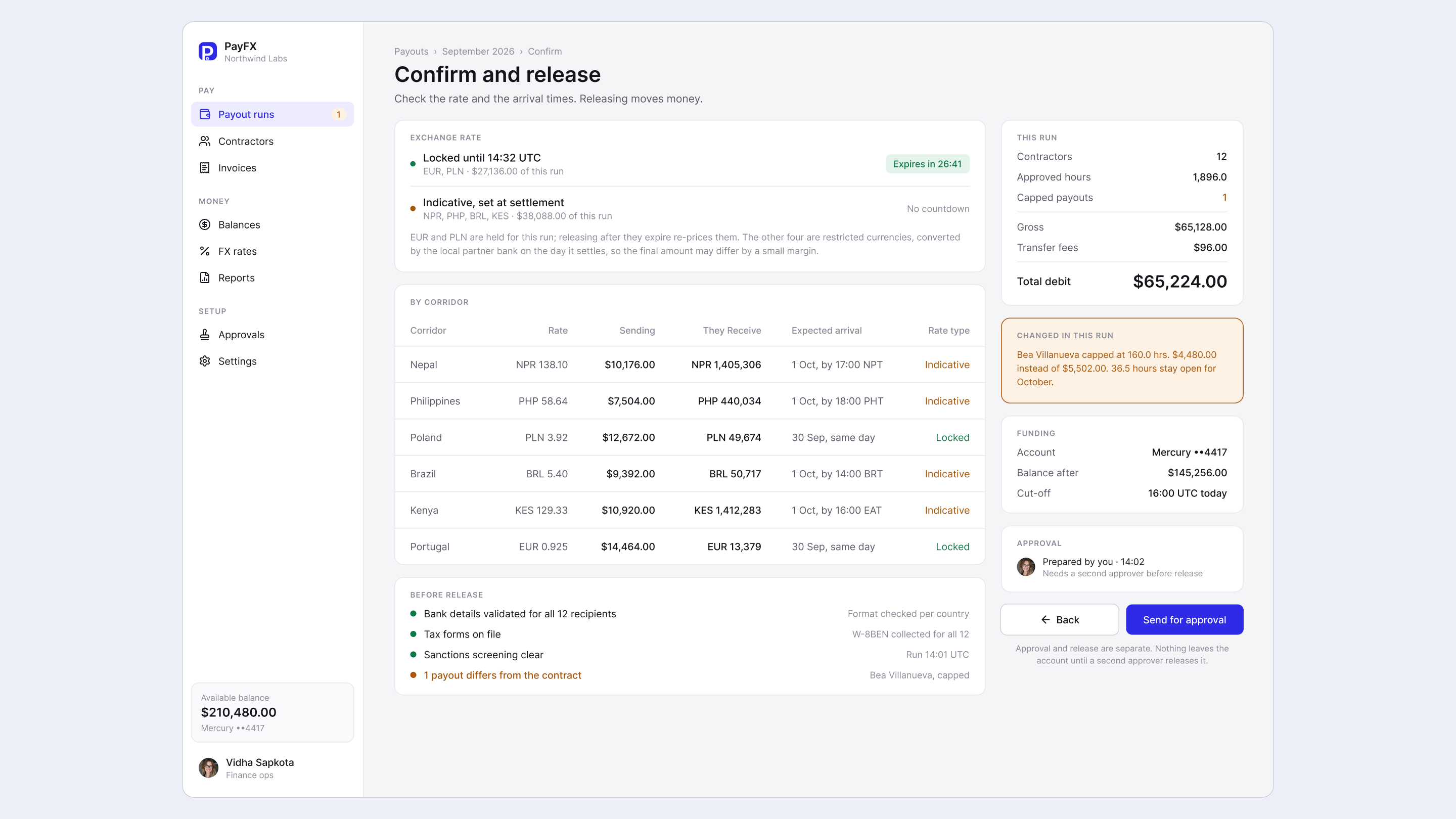The height and width of the screenshot is (819, 1456).
Task: Click the Reports chart-file icon
Action: pos(205,278)
